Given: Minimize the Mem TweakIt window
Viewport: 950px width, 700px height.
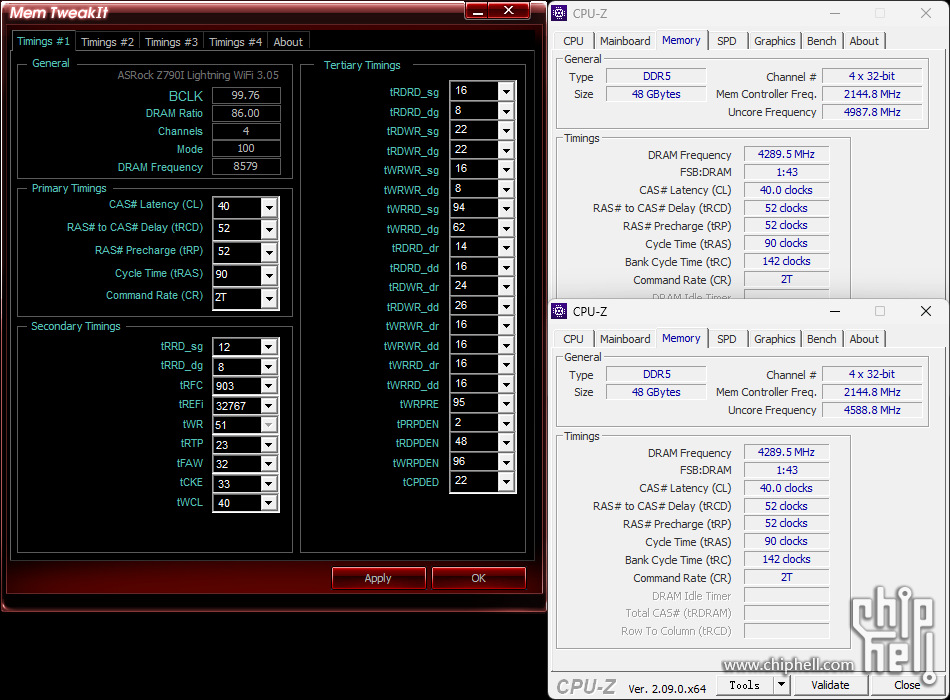Looking at the screenshot, I should [478, 11].
